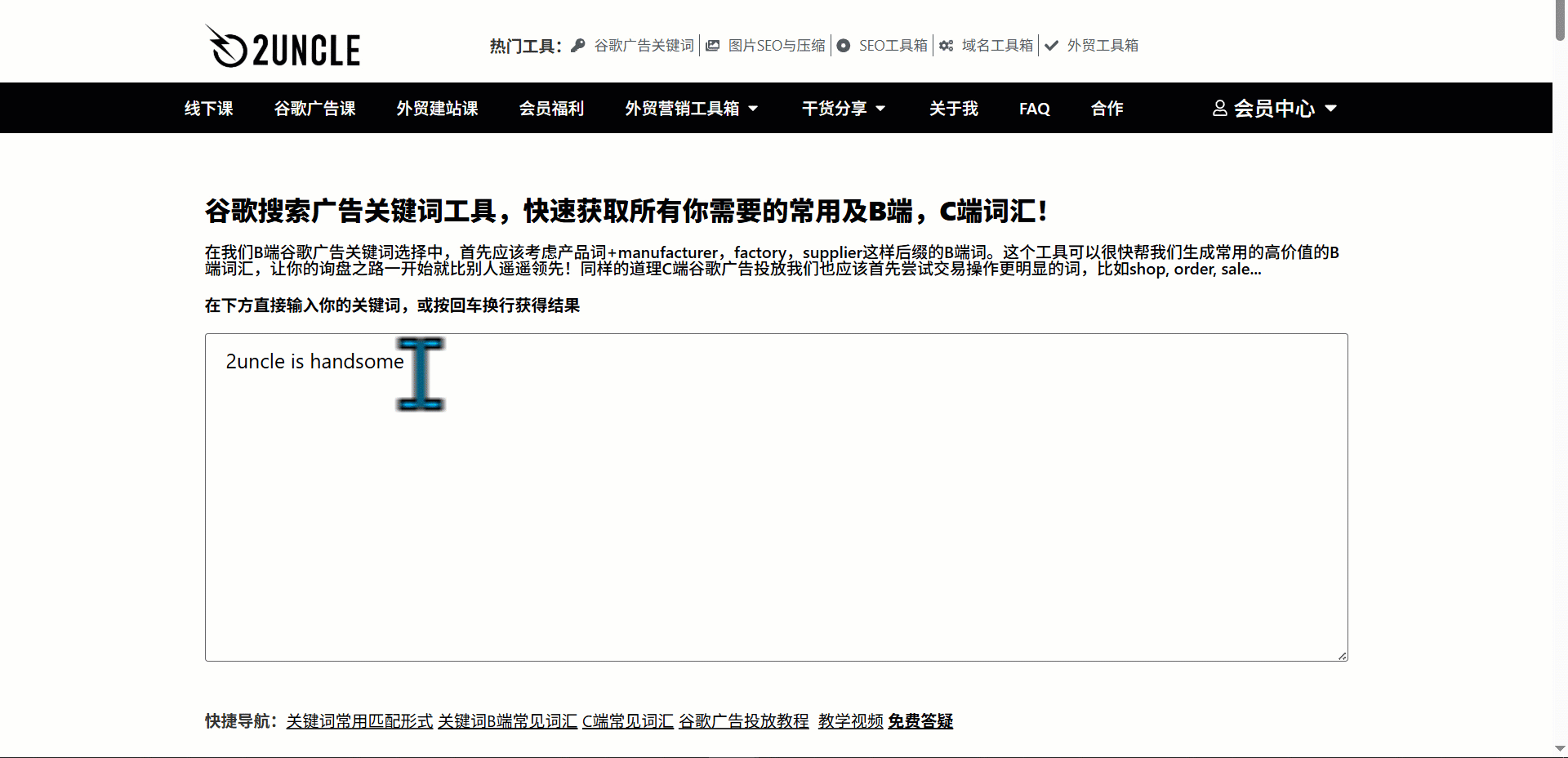Image resolution: width=1568 pixels, height=758 pixels.
Task: Click the circle icon beside SEO工具箱
Action: coord(844,46)
